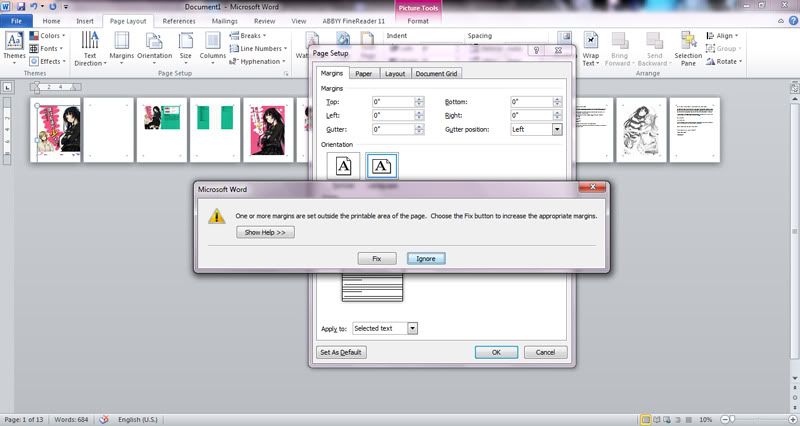Open Paper tab in Page Setup
The width and height of the screenshot is (800, 426).
(x=363, y=73)
